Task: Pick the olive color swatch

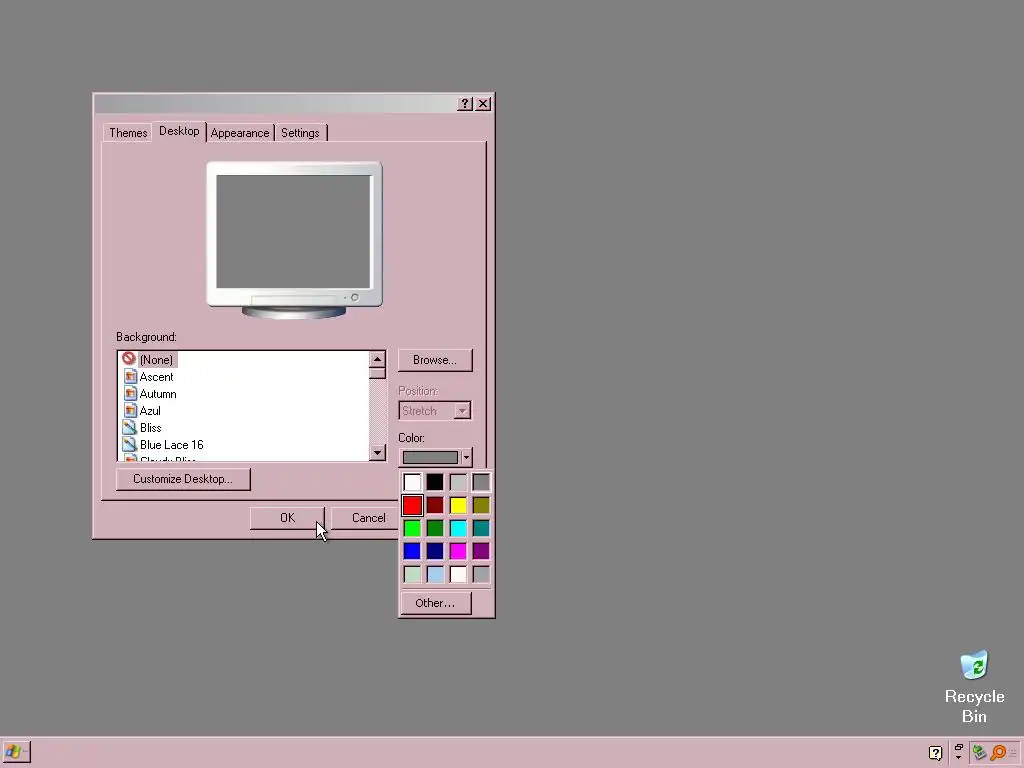Action: (x=481, y=505)
